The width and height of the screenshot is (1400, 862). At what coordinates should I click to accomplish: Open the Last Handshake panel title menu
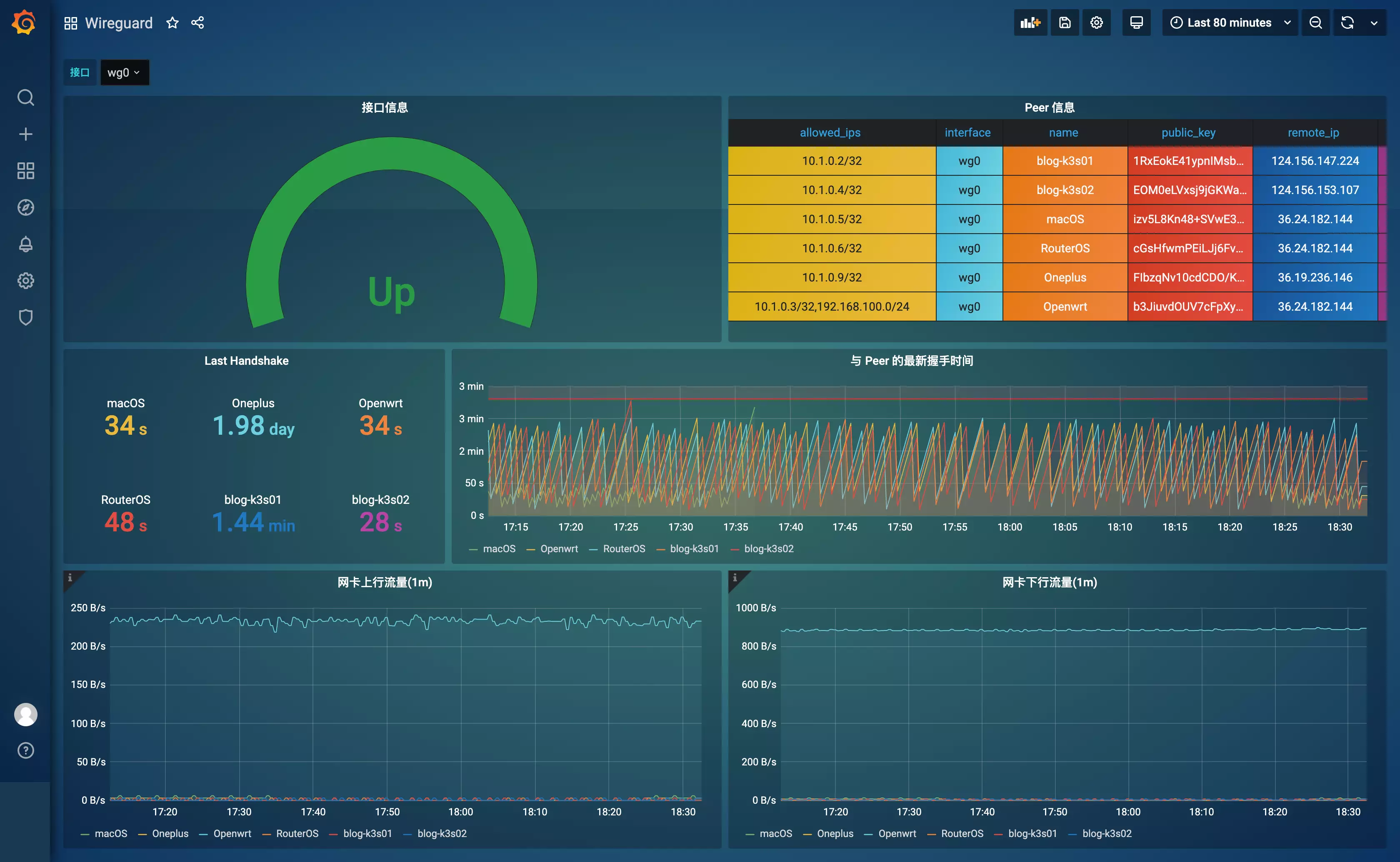pos(246,360)
